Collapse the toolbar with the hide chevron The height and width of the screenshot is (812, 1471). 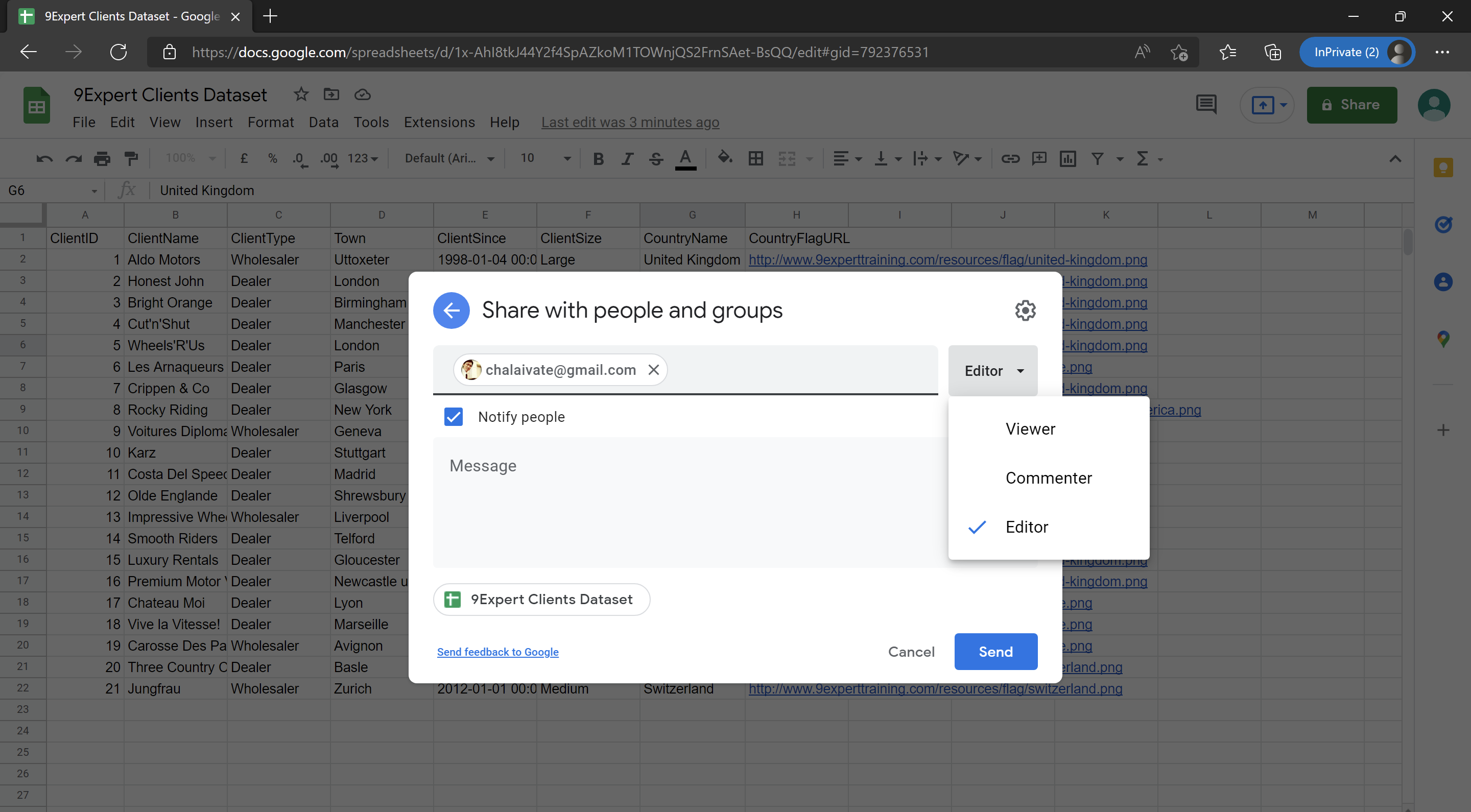tap(1394, 159)
